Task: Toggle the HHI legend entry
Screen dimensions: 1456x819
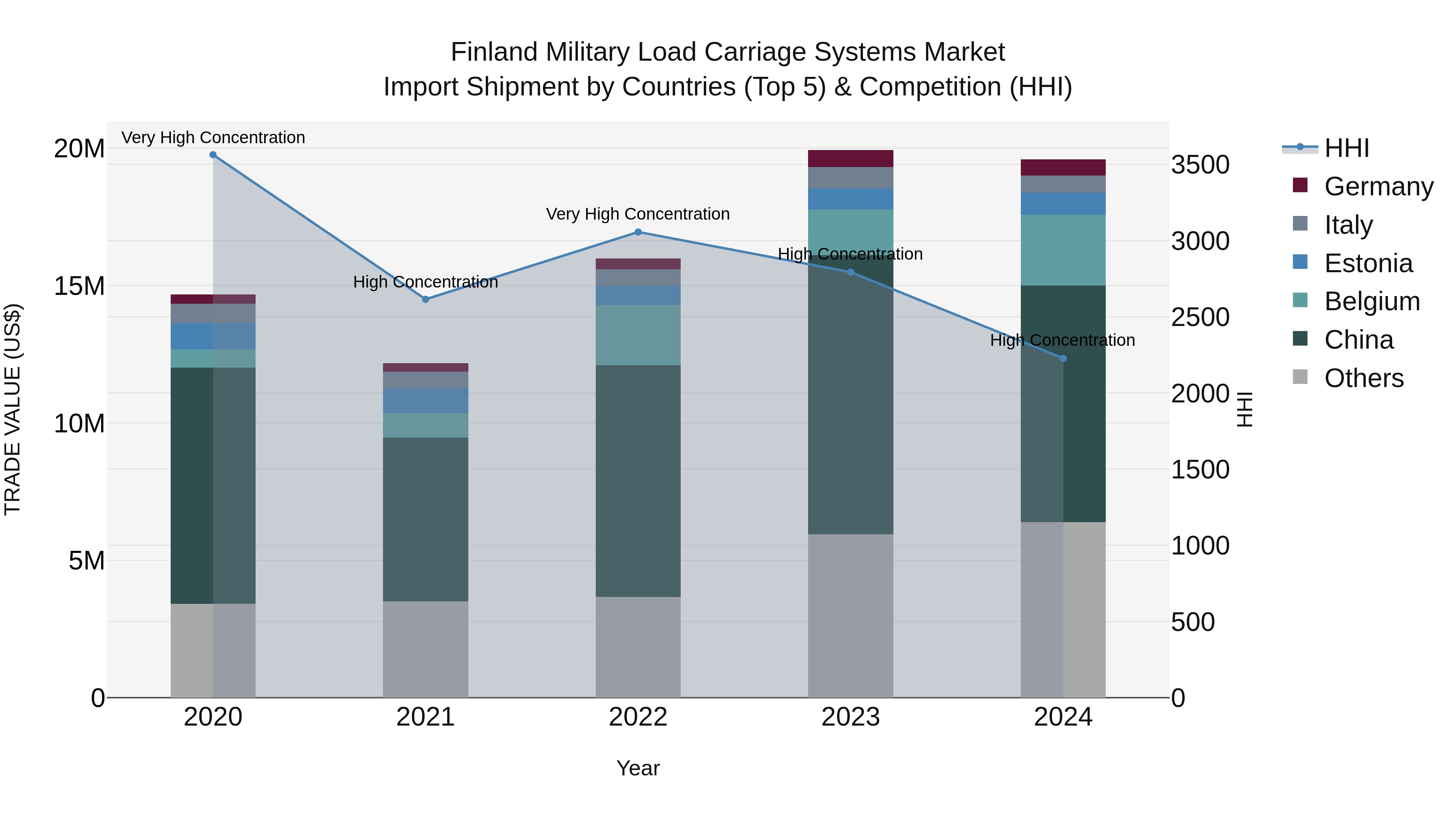Action: (x=1326, y=148)
